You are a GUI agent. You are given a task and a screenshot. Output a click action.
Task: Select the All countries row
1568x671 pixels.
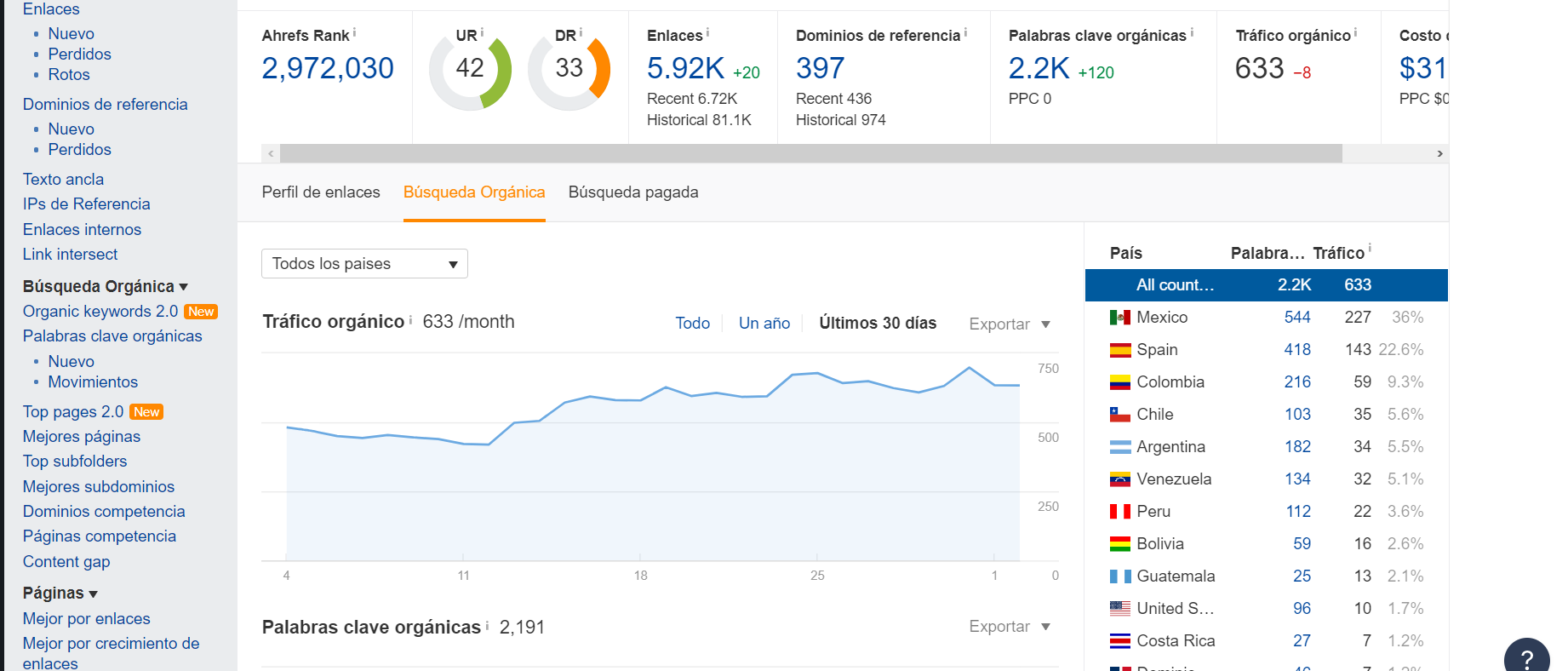click(x=1267, y=285)
